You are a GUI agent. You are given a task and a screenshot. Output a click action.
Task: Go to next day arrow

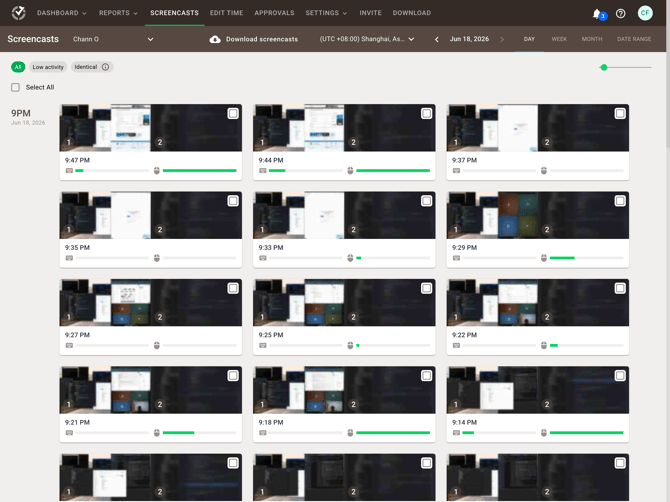pyautogui.click(x=502, y=39)
